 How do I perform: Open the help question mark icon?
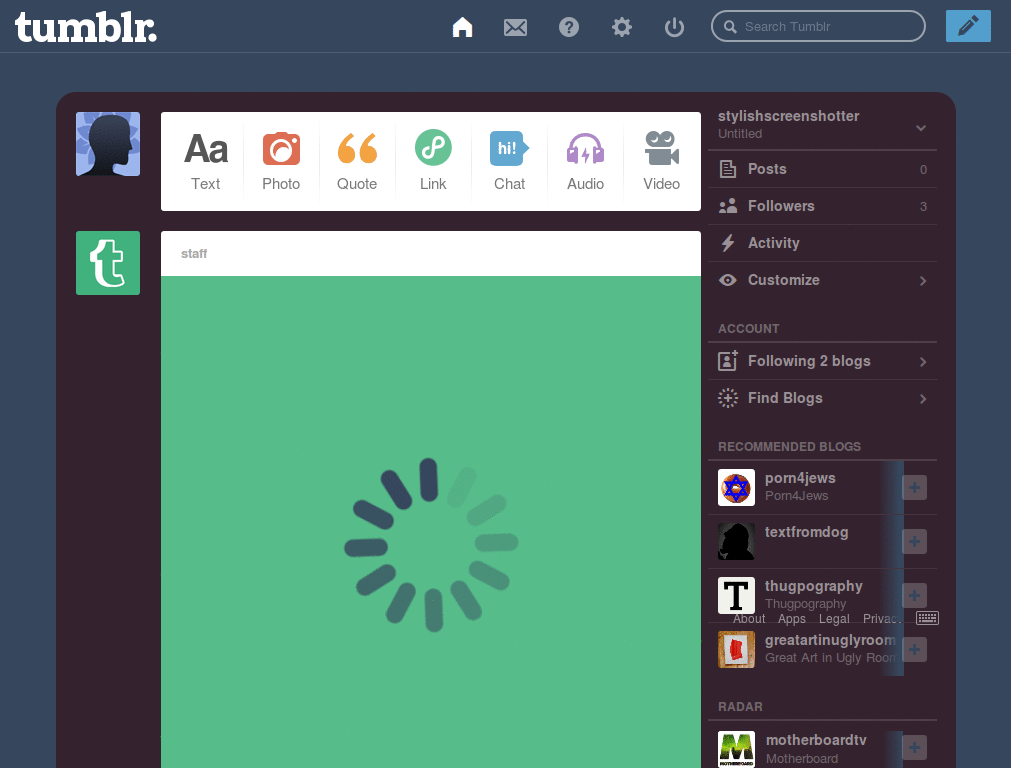point(569,27)
